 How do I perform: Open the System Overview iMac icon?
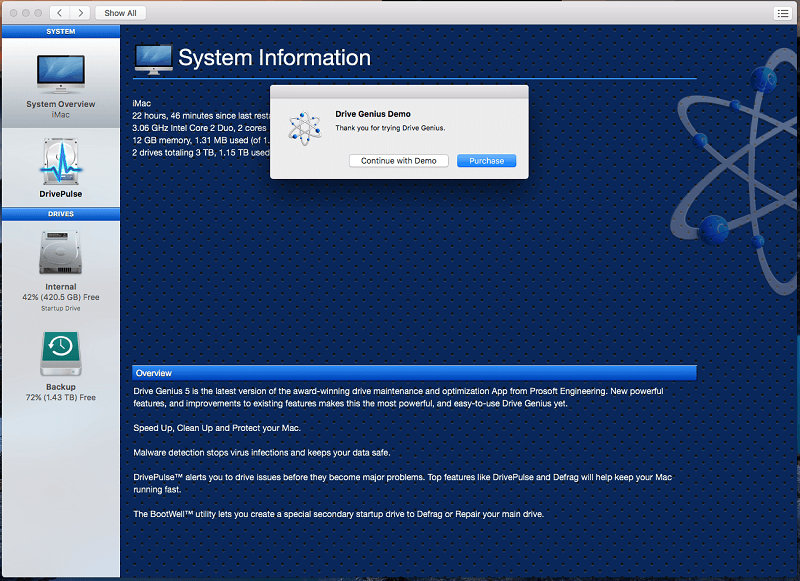(61, 74)
